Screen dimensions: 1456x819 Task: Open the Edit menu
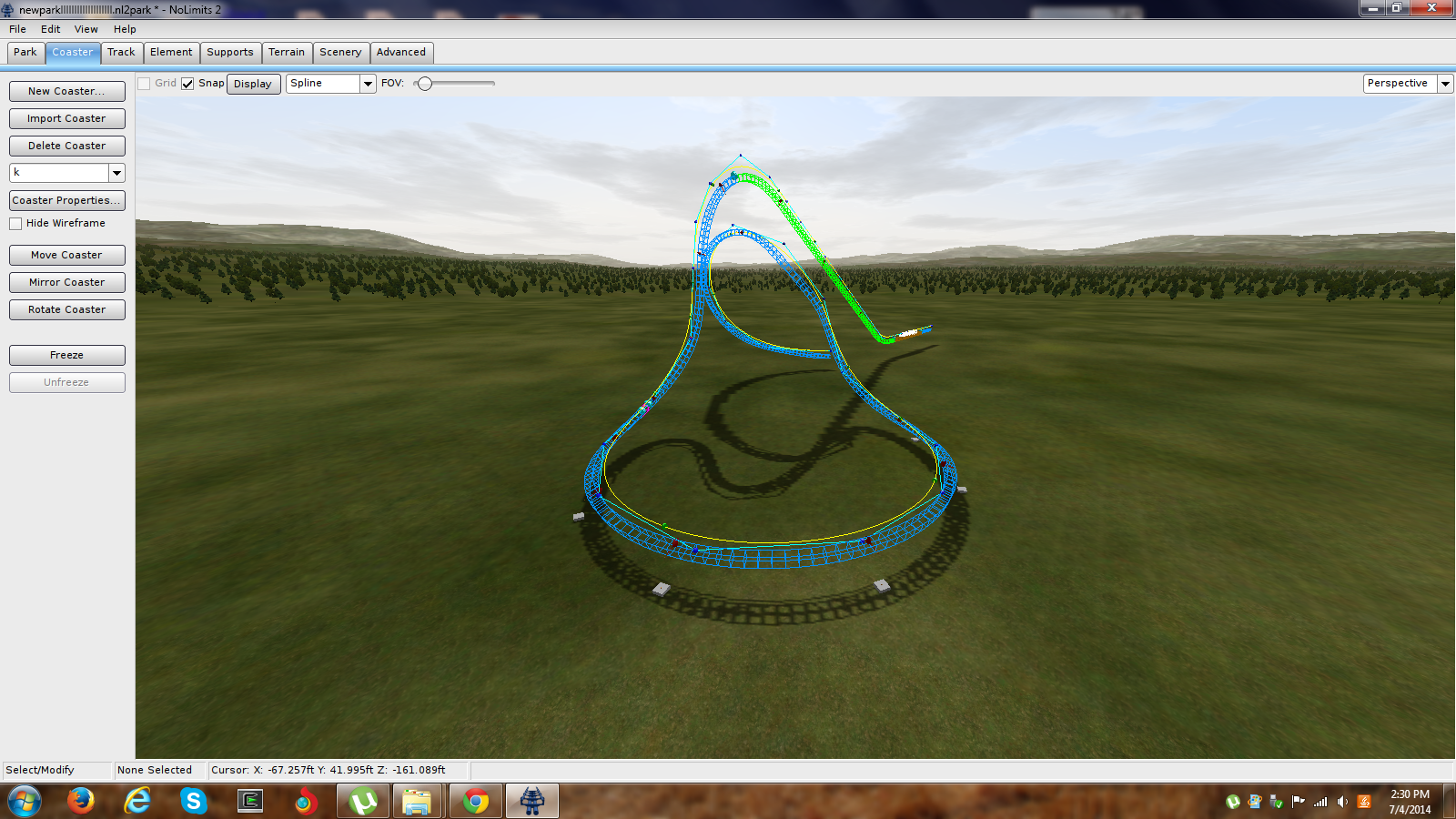[x=50, y=29]
